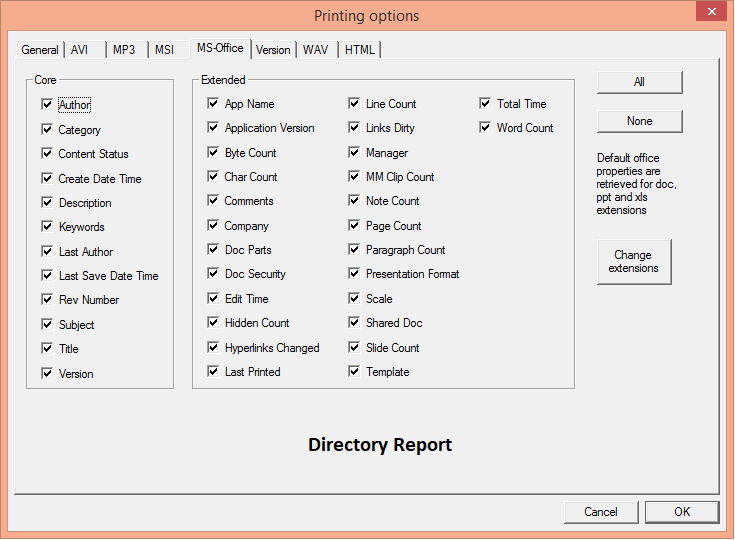Toggle Content Status checkbox

tap(47, 153)
